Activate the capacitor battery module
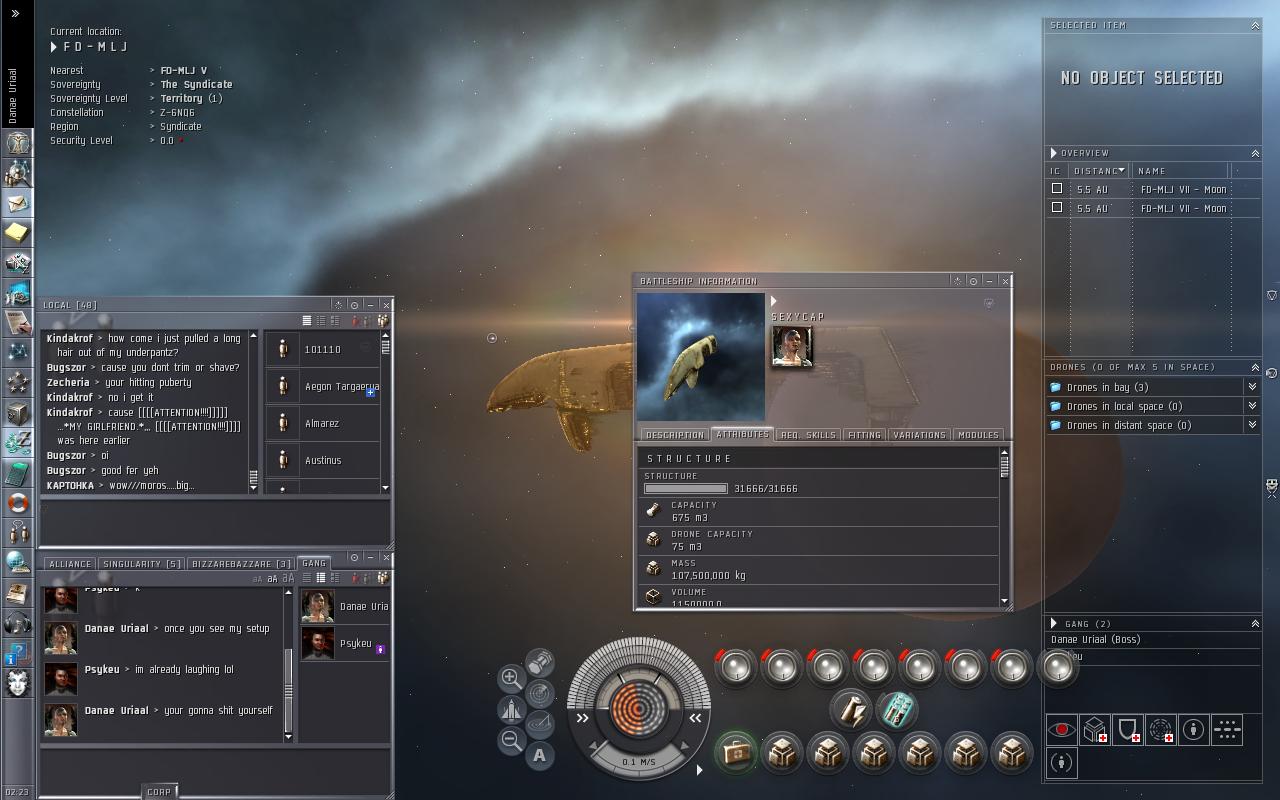Screen dimensions: 1280x800 pos(852,710)
